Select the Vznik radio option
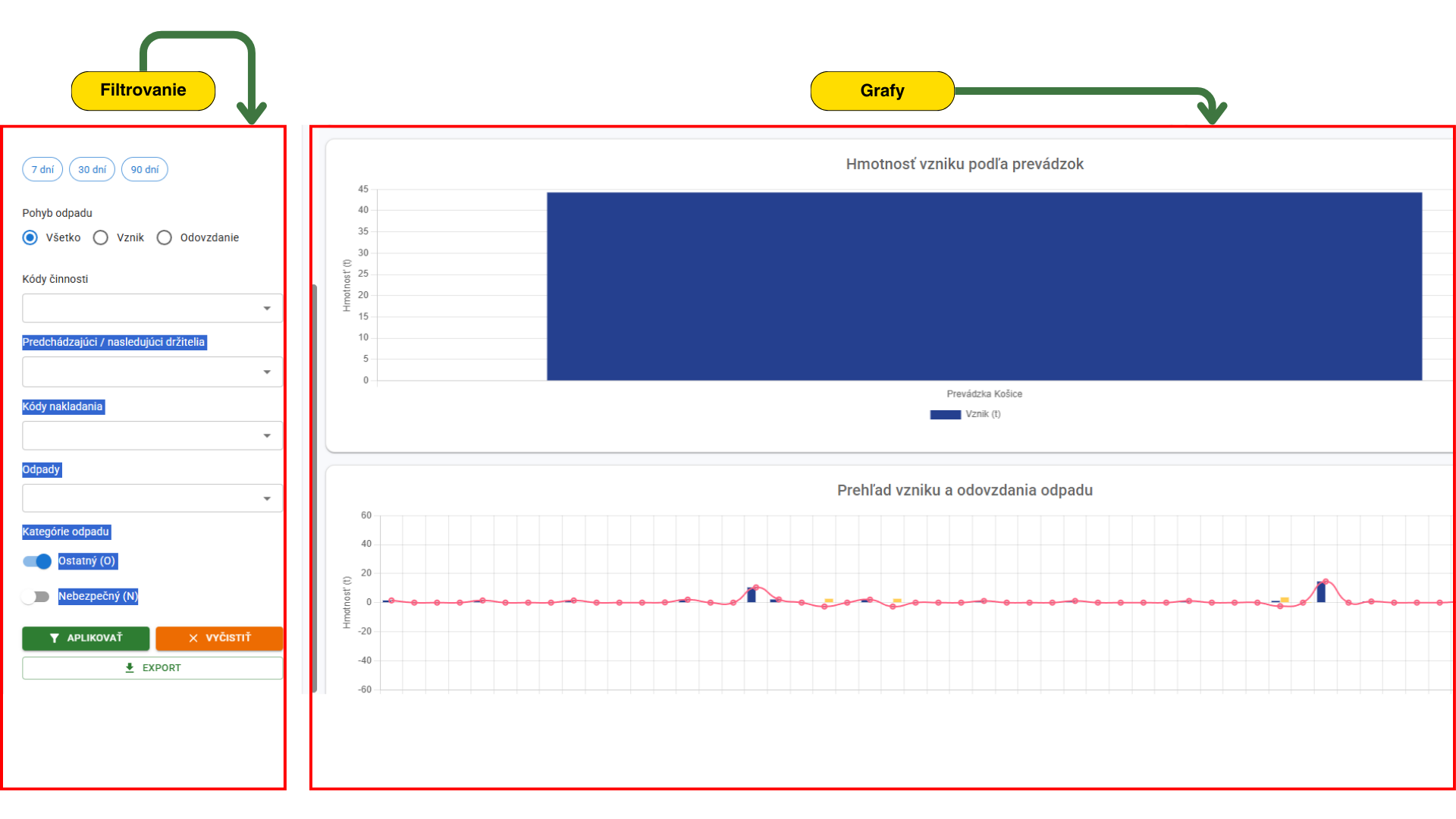The width and height of the screenshot is (1456, 819). click(x=101, y=238)
